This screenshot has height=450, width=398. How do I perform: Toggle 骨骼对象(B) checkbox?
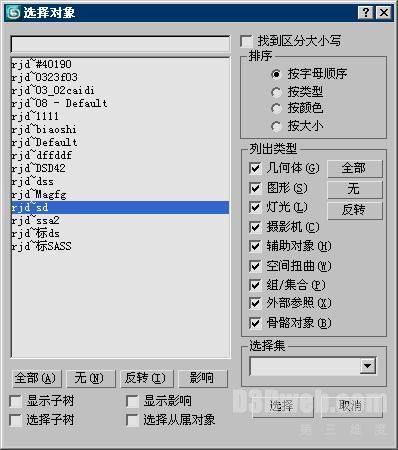point(255,323)
